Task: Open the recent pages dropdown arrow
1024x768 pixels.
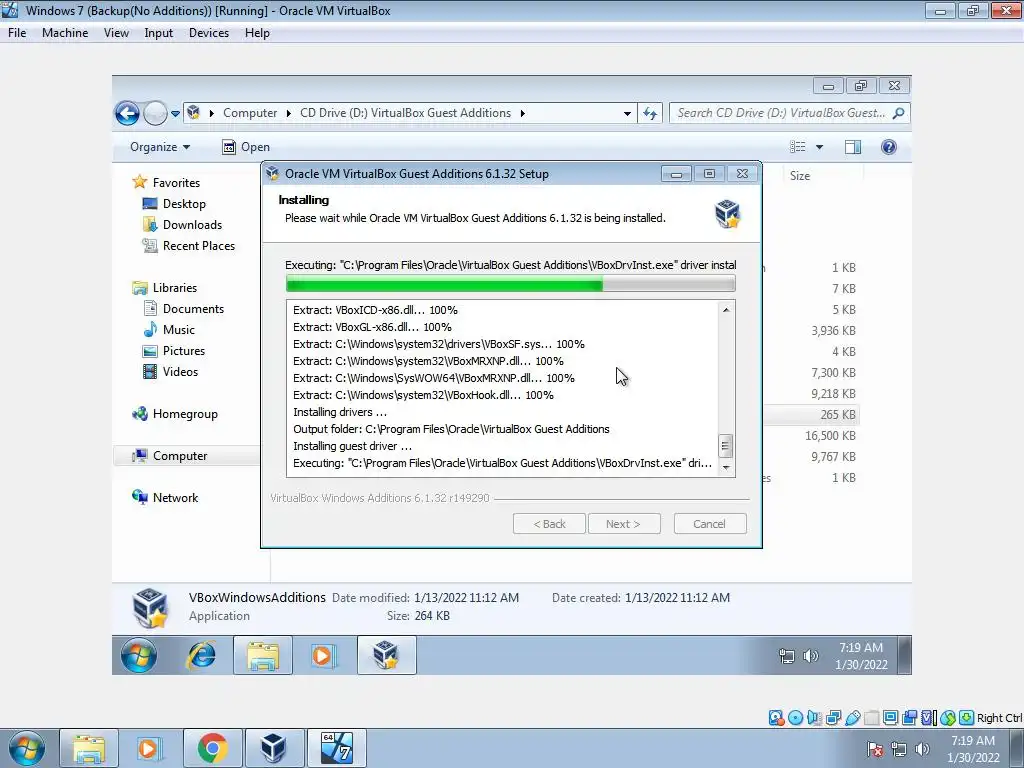Action: pyautogui.click(x=175, y=114)
